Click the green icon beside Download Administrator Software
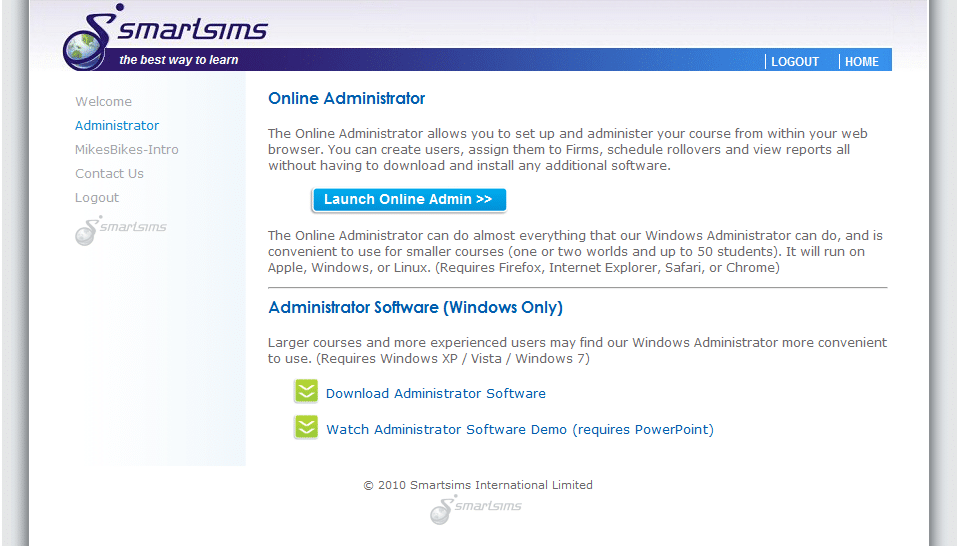 305,392
